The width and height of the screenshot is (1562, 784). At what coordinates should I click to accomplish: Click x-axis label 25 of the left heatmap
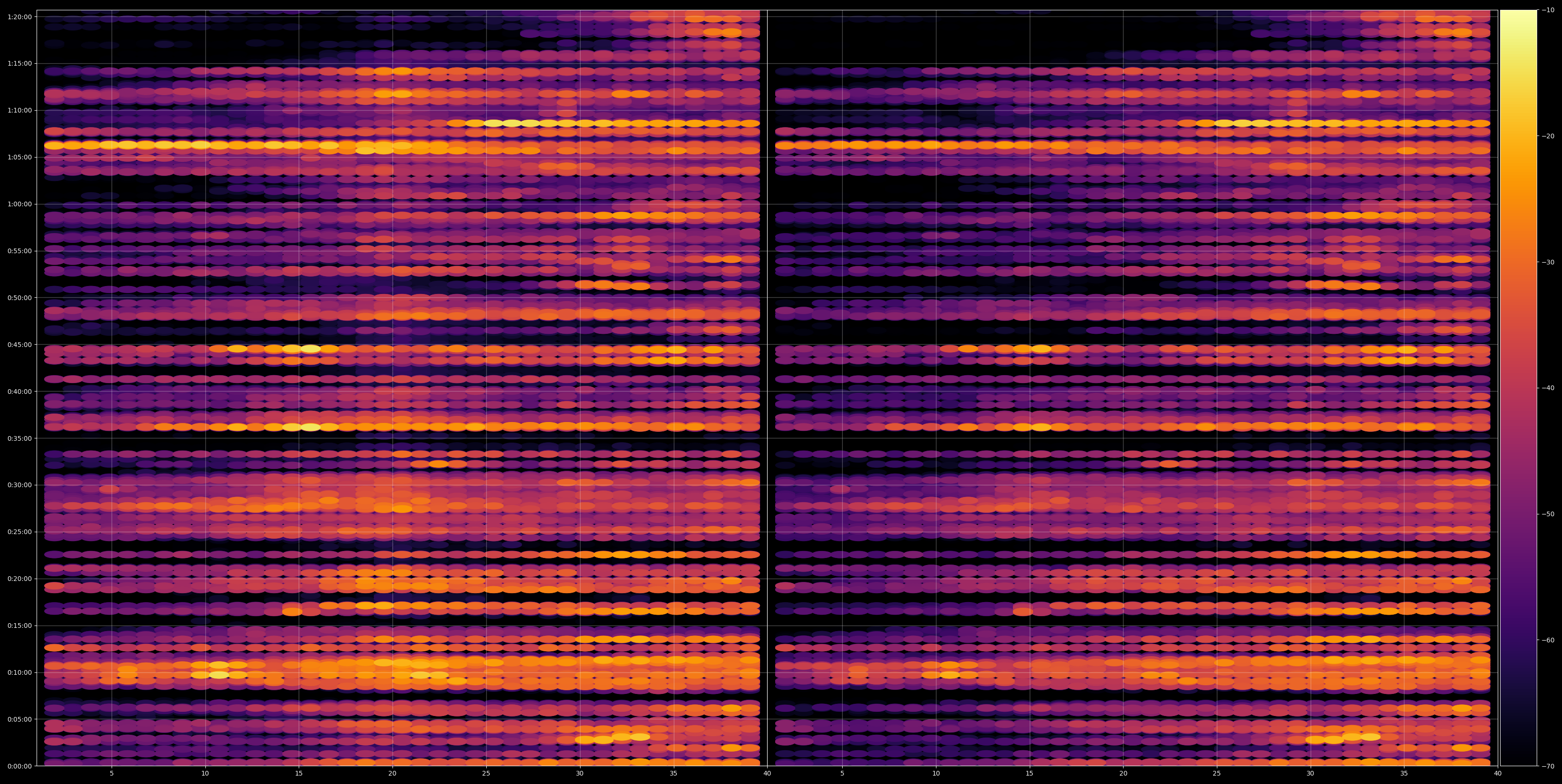(486, 773)
